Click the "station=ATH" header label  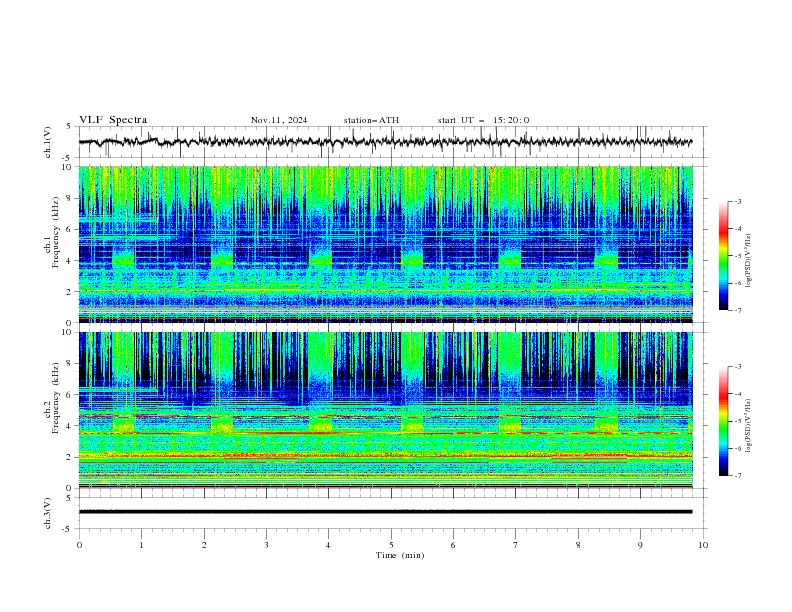point(371,120)
